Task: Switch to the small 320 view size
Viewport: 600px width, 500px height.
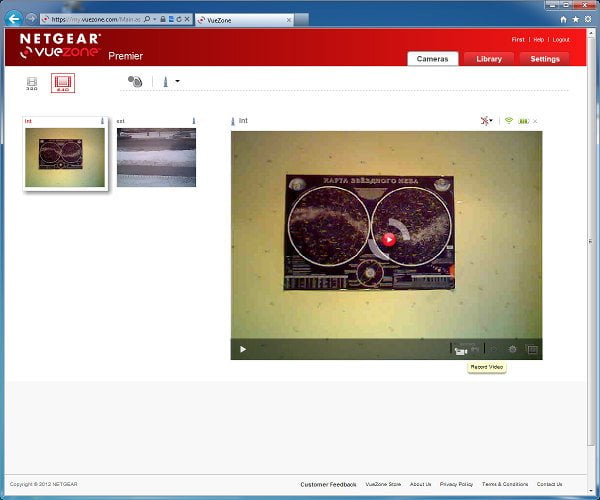Action: 32,83
